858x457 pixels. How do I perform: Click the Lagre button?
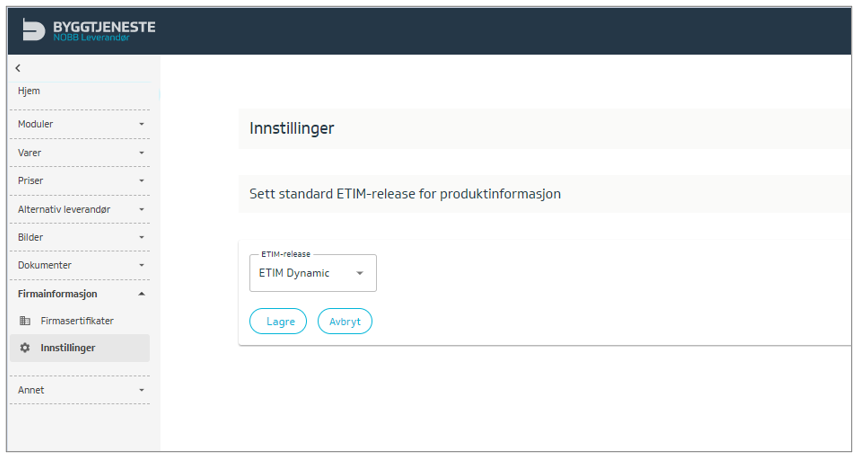tap(278, 321)
